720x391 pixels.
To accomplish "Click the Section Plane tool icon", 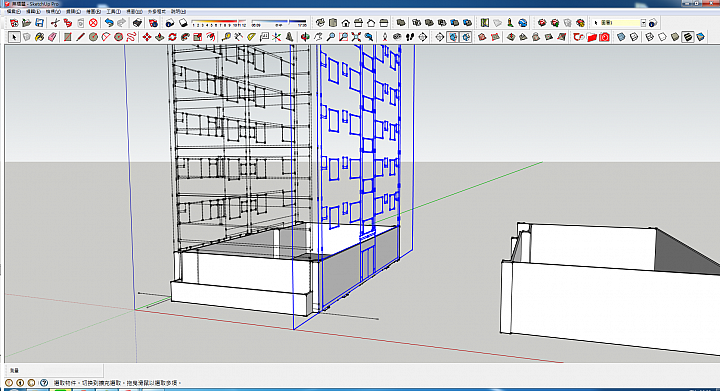I will tap(439, 37).
